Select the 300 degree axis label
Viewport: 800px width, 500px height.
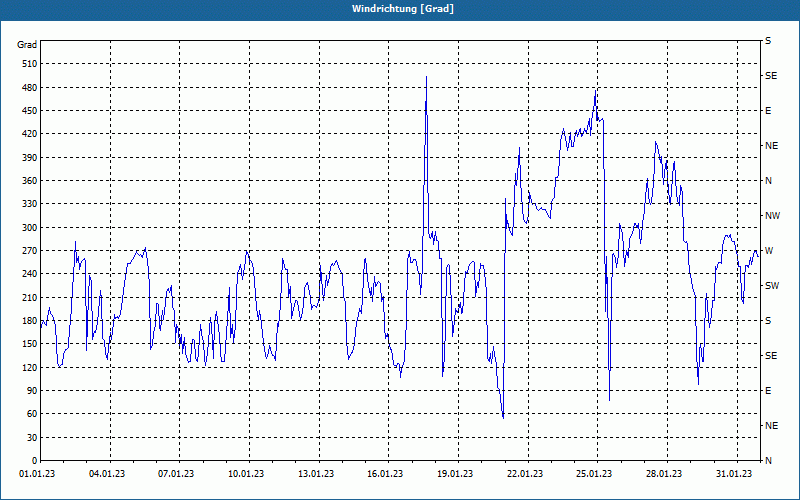30,228
